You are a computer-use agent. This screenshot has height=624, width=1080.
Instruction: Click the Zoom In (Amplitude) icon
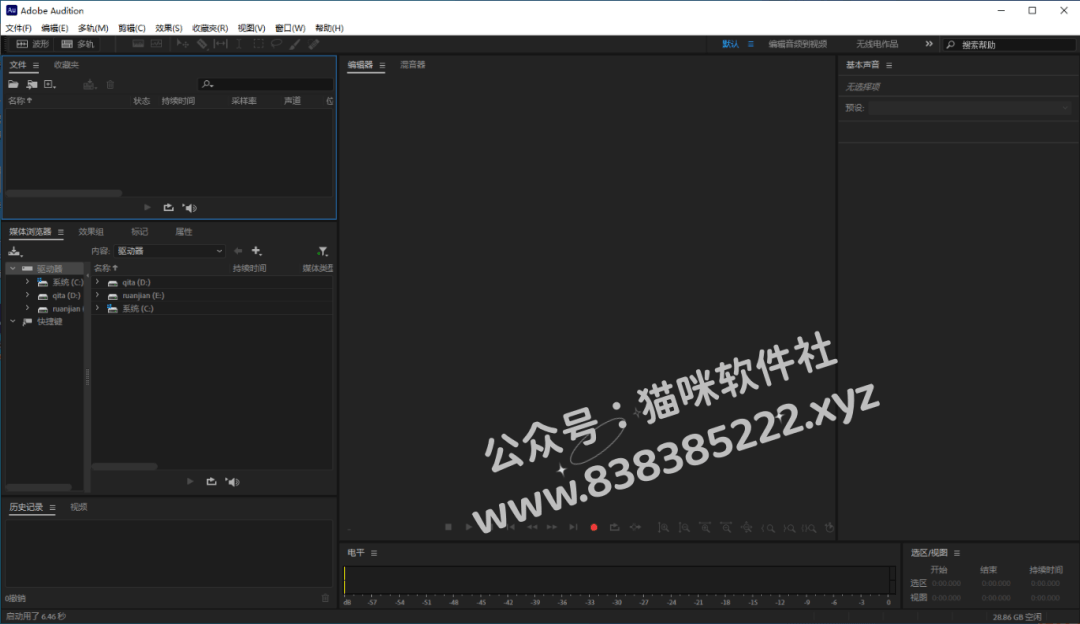tap(663, 528)
